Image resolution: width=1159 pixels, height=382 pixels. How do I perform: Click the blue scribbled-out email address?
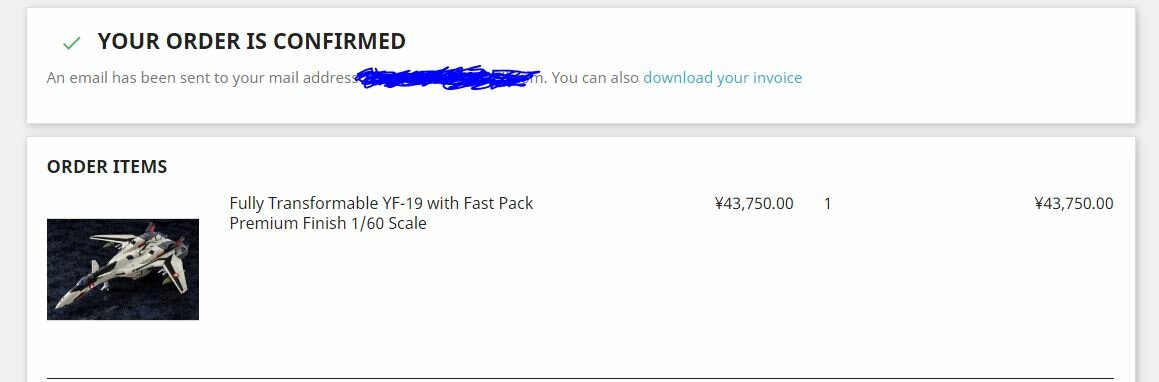[447, 78]
